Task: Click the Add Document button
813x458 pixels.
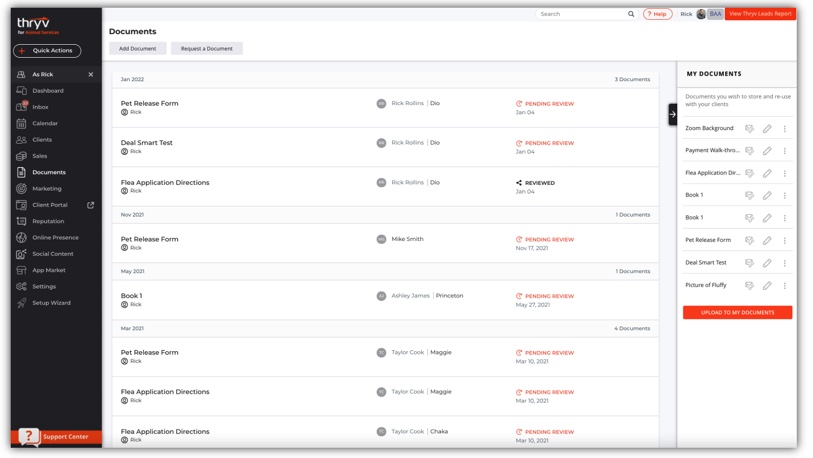Action: (x=137, y=49)
